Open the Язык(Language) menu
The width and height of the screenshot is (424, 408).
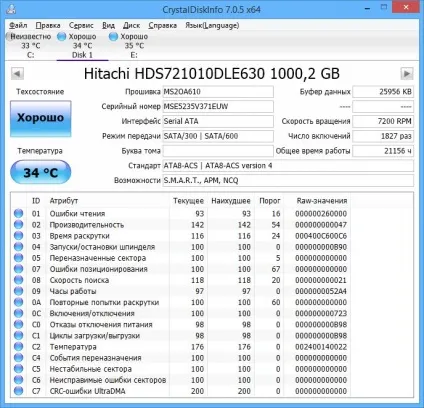tap(212, 25)
